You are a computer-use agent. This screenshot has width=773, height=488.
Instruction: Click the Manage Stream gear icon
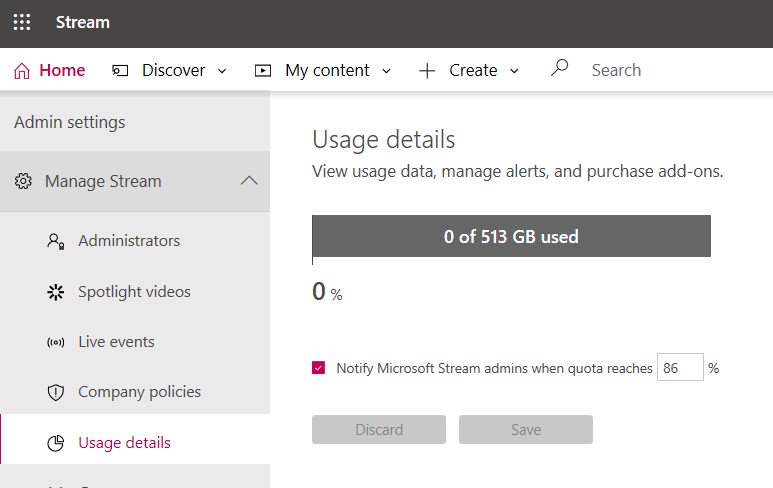23,181
